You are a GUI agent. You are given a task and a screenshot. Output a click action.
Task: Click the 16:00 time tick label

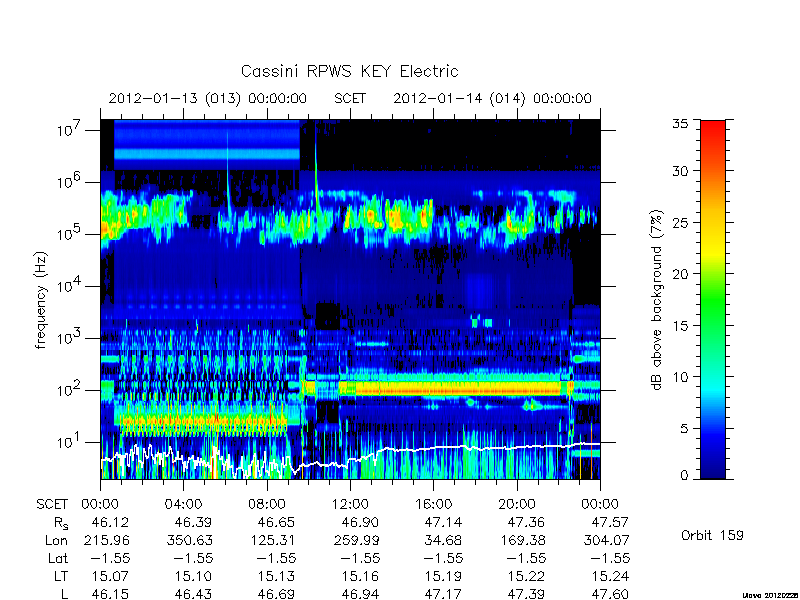434,505
